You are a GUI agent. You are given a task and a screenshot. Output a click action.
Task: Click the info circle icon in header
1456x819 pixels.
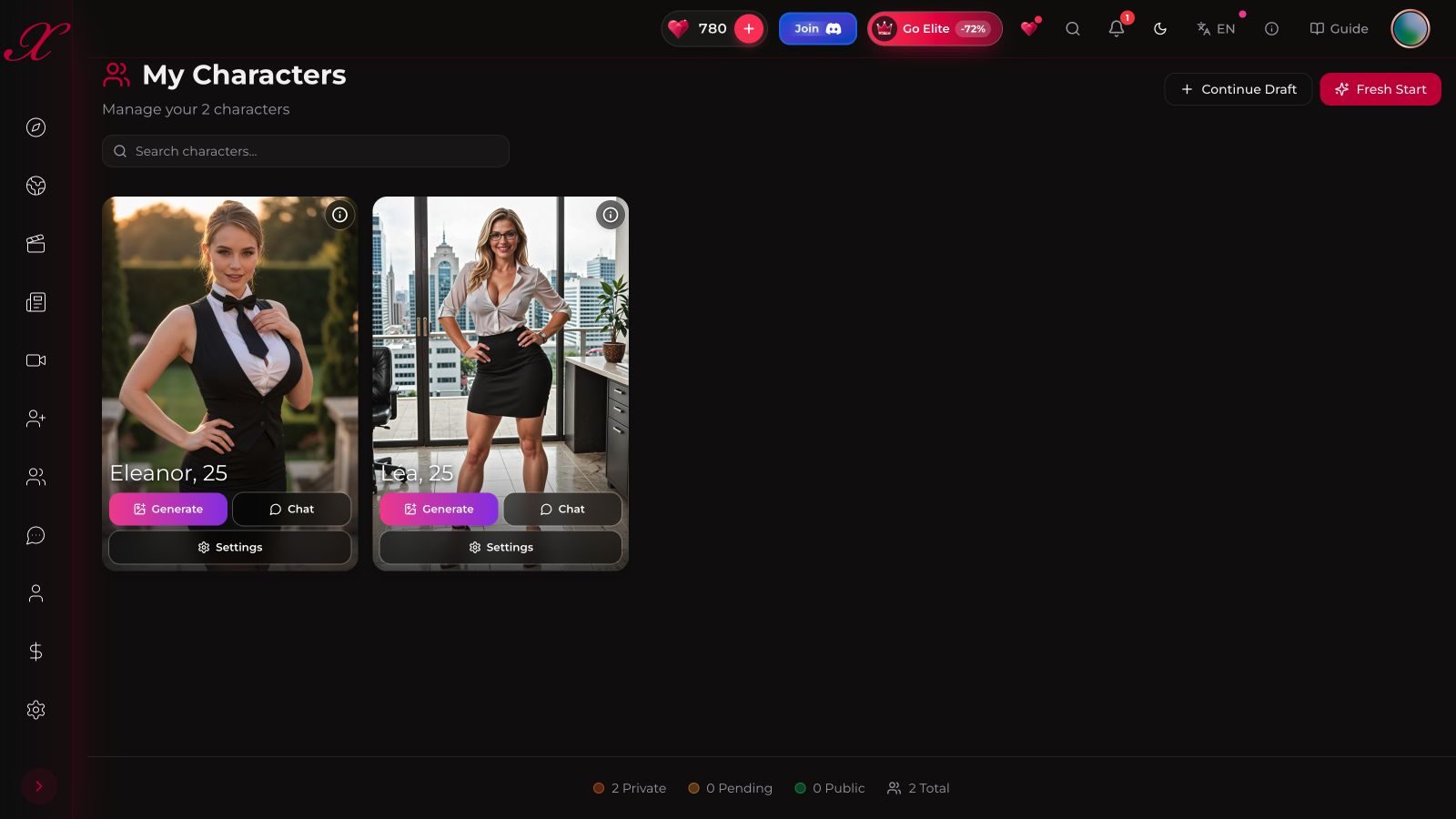tap(1271, 28)
